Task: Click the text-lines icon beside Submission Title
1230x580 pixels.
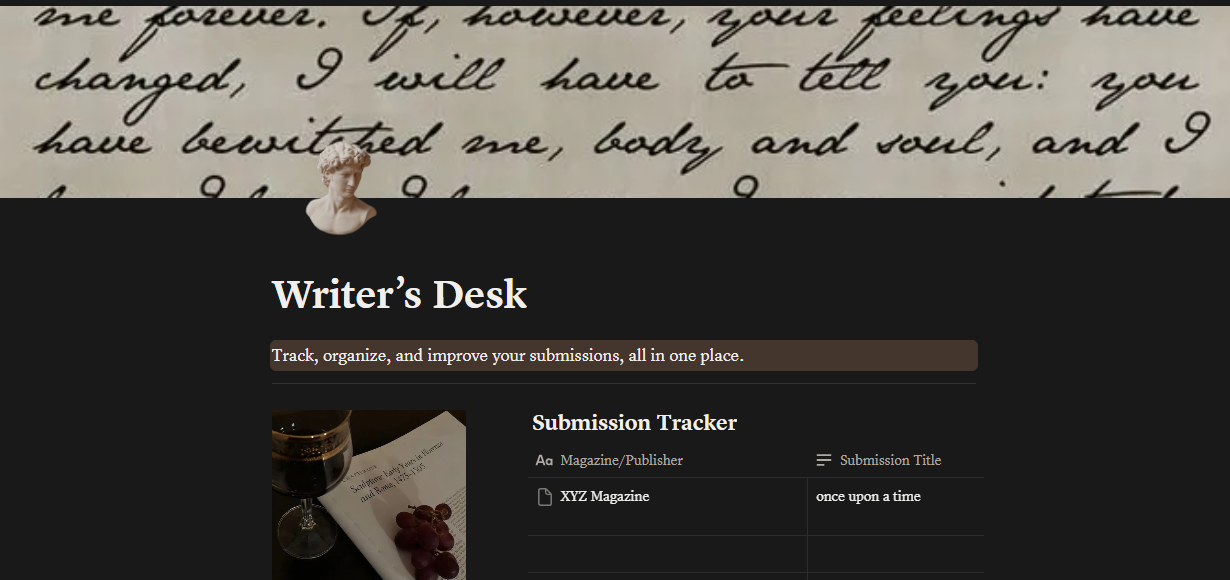Action: coord(824,460)
